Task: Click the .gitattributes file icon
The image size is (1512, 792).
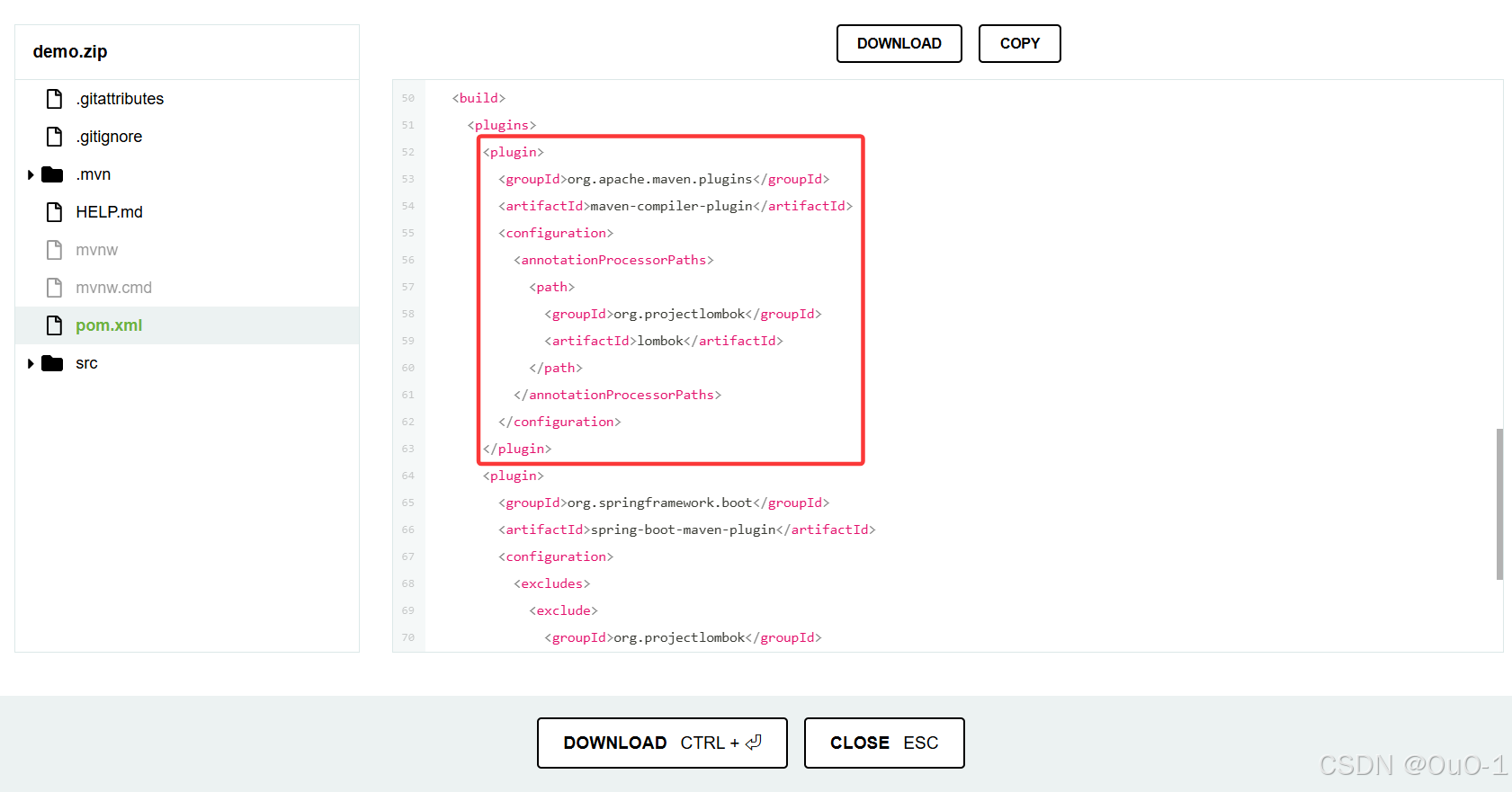Action: 54,99
